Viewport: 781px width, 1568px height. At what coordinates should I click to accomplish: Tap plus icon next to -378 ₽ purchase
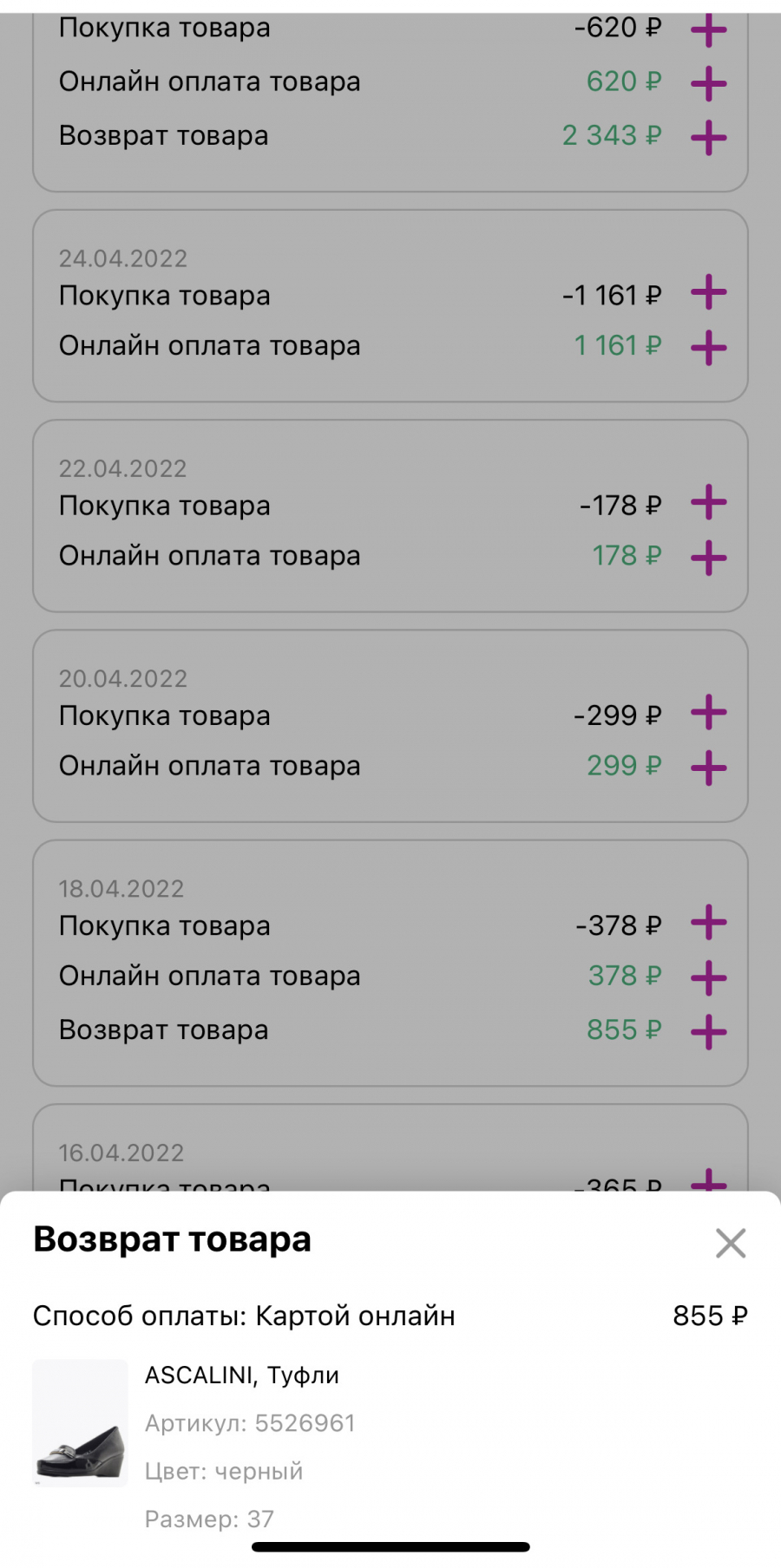click(709, 922)
